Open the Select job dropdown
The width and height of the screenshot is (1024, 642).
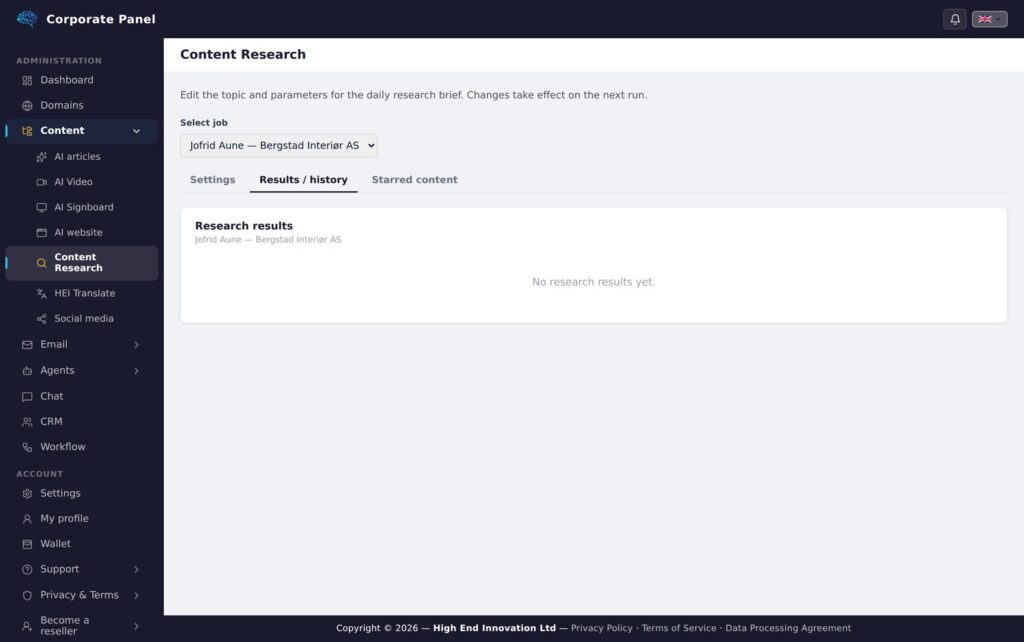[279, 146]
